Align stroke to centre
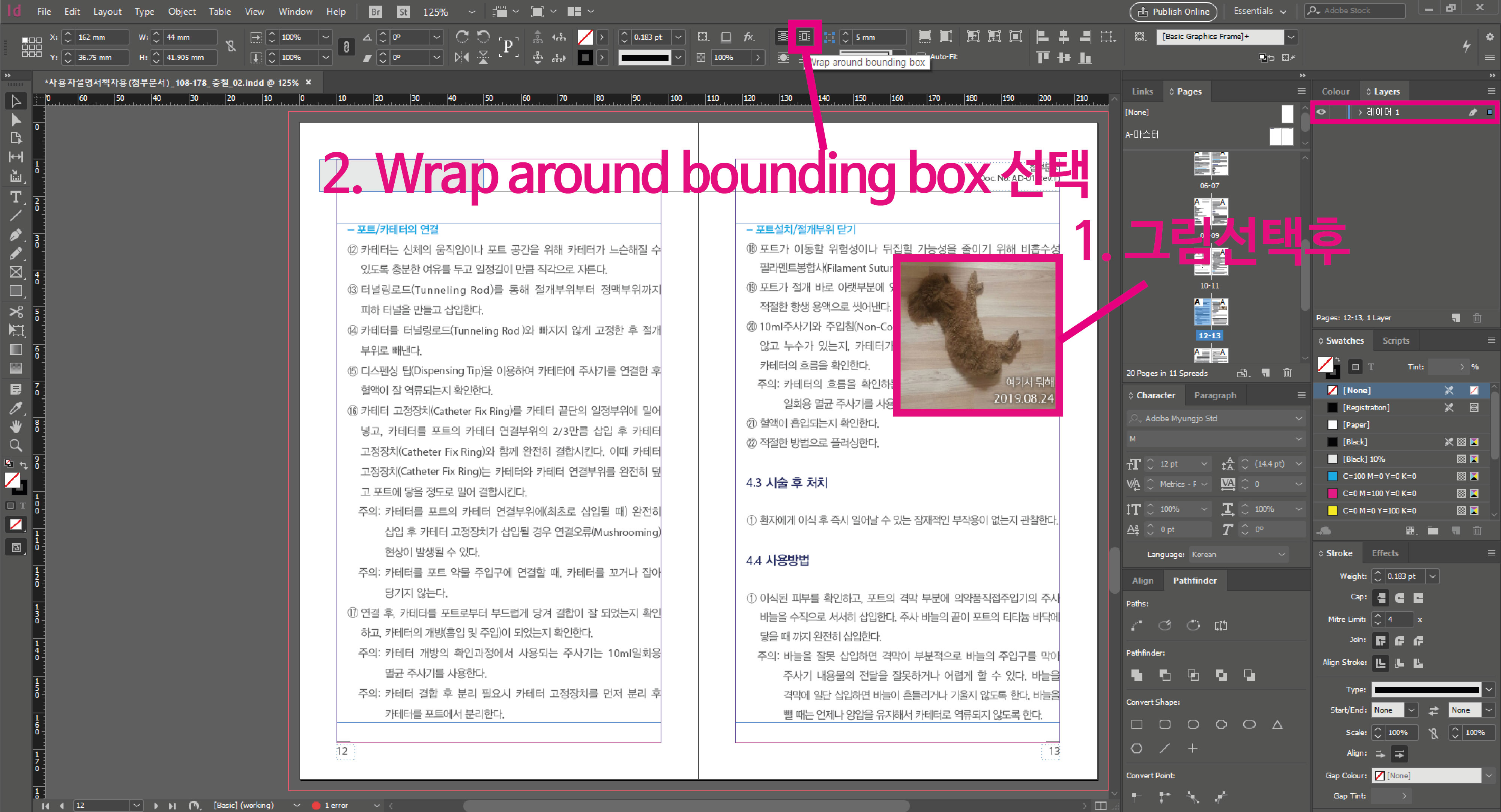The width and height of the screenshot is (1501, 812). click(x=1380, y=663)
